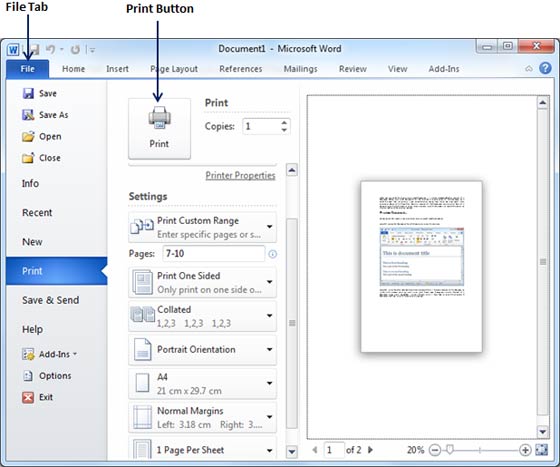Minimize the ribbon with the caret icon
The height and width of the screenshot is (467, 560).
pyautogui.click(x=529, y=69)
